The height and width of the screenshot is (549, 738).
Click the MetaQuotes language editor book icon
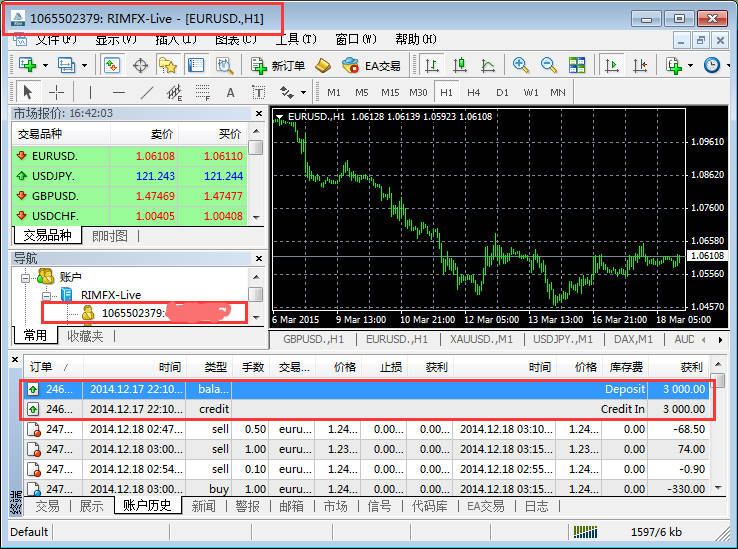pos(322,65)
